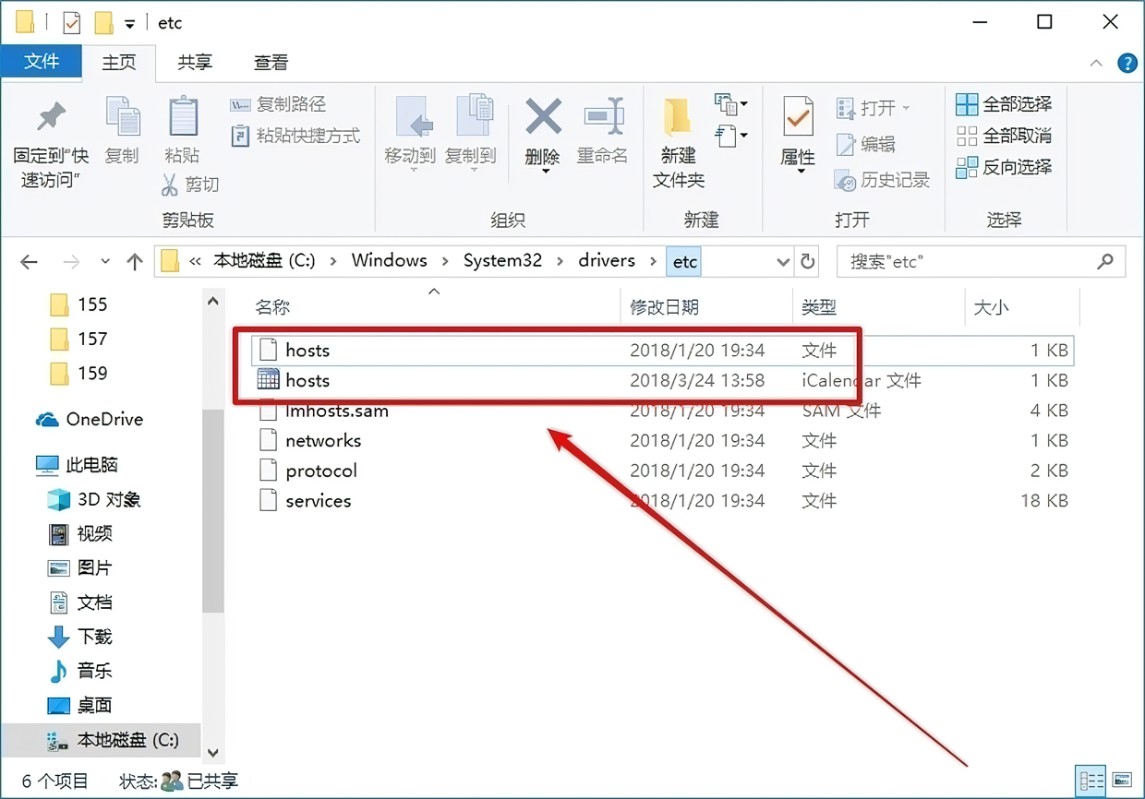Select the lmhosts.sam file
The width and height of the screenshot is (1145, 799).
tap(662, 410)
